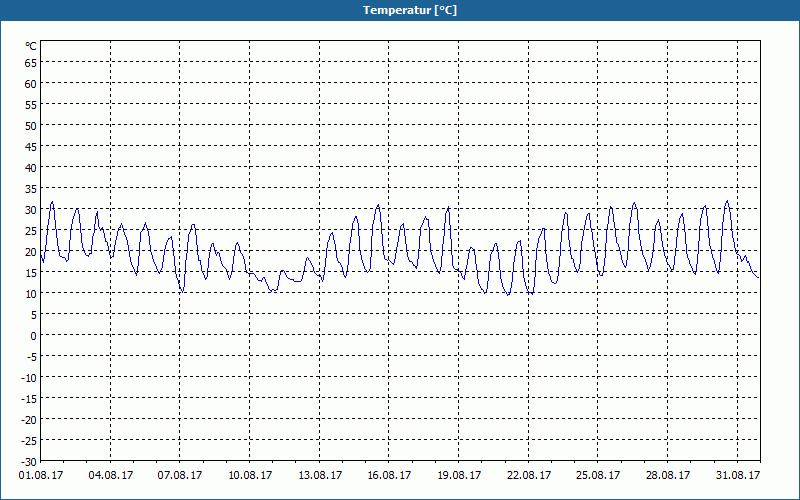Viewport: 800px width, 500px height.
Task: Click the 0 value on temperature axis
Action: 34,336
